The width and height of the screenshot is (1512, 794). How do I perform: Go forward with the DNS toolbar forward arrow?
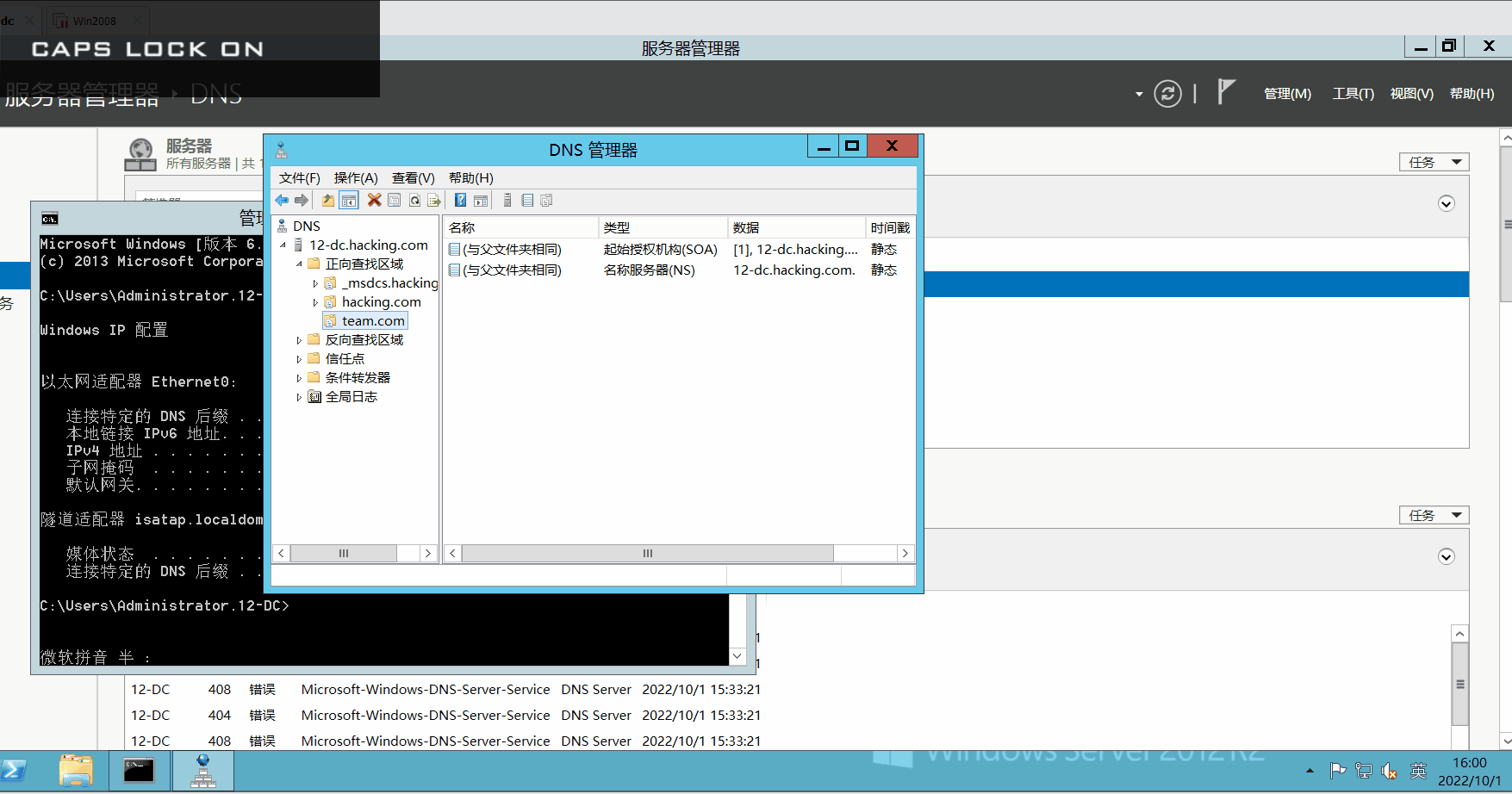pyautogui.click(x=302, y=201)
